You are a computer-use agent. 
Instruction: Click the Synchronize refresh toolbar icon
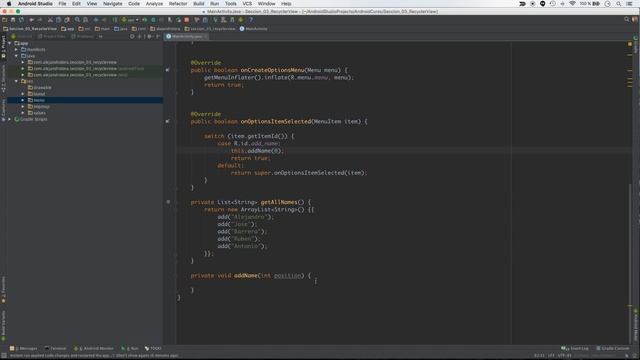[x=22, y=20]
